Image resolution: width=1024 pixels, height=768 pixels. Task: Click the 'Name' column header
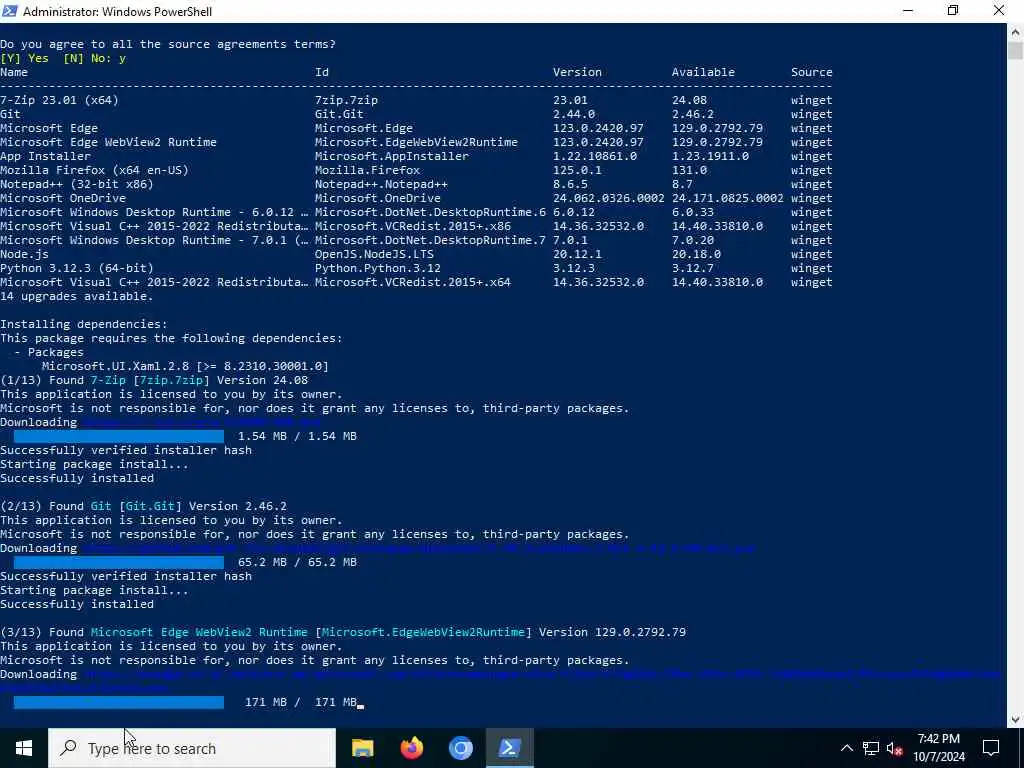[x=14, y=72]
